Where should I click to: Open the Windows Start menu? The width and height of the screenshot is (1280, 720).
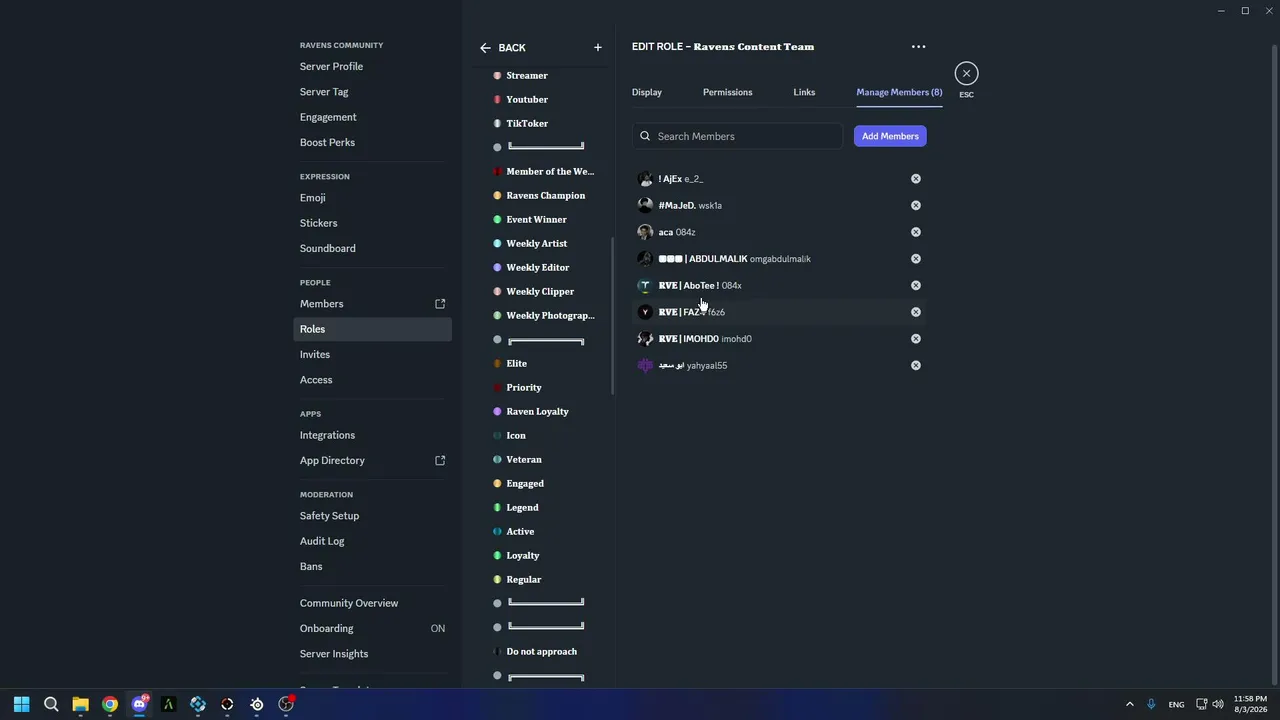(x=22, y=704)
